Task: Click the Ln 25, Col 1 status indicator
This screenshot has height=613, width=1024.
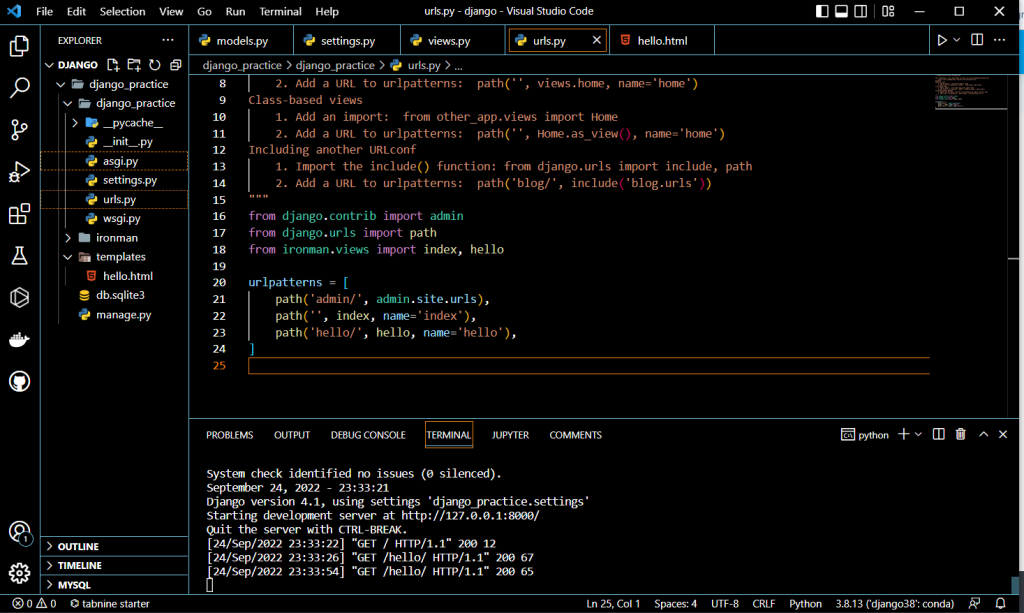Action: click(x=614, y=604)
